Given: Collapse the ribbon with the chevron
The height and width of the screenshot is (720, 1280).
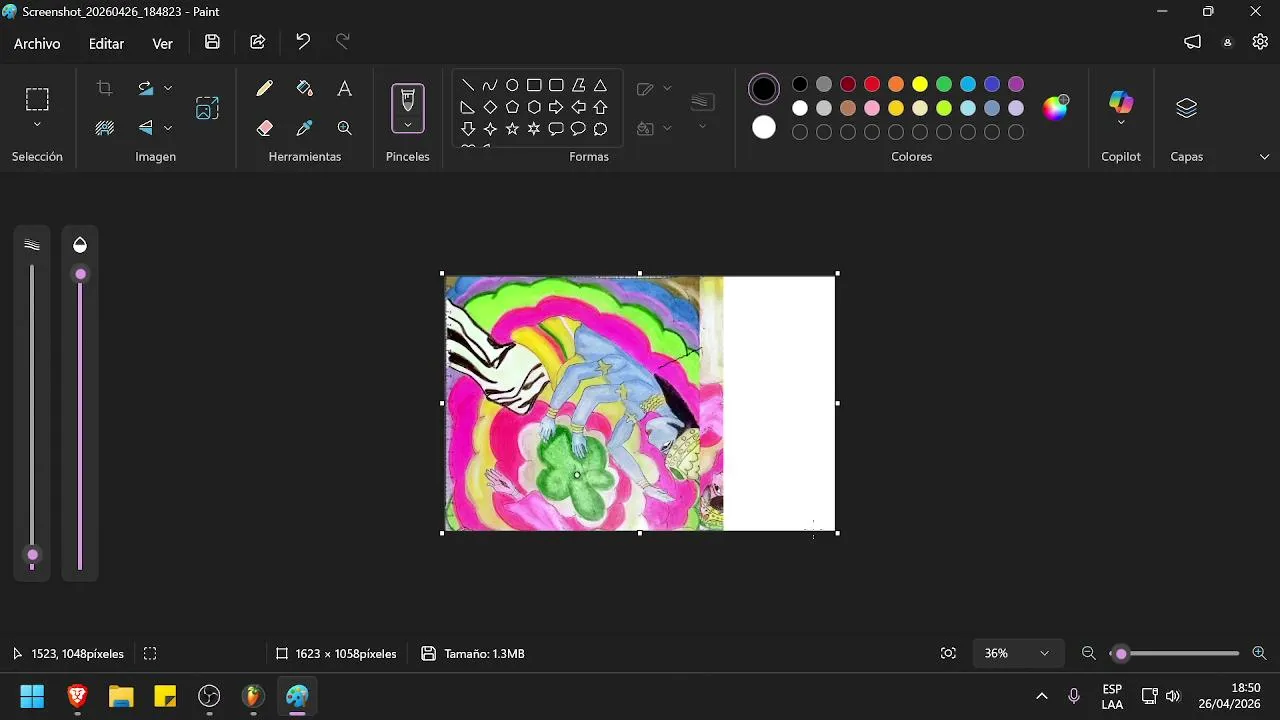Looking at the screenshot, I should pos(1264,157).
